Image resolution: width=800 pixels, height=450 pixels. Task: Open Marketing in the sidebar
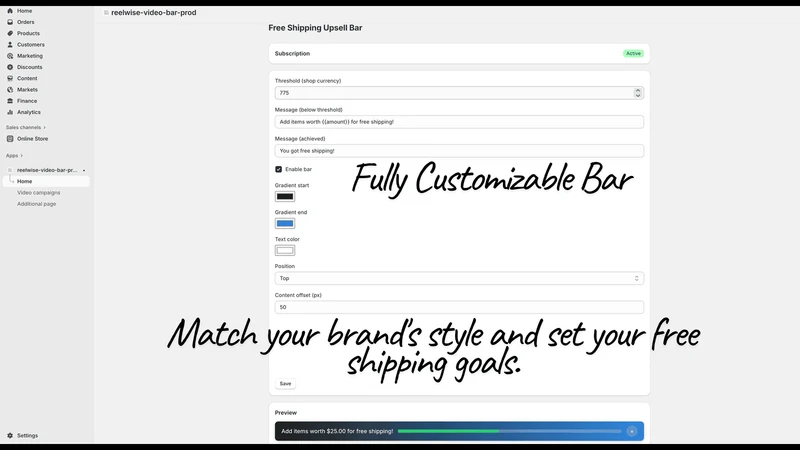[30, 56]
